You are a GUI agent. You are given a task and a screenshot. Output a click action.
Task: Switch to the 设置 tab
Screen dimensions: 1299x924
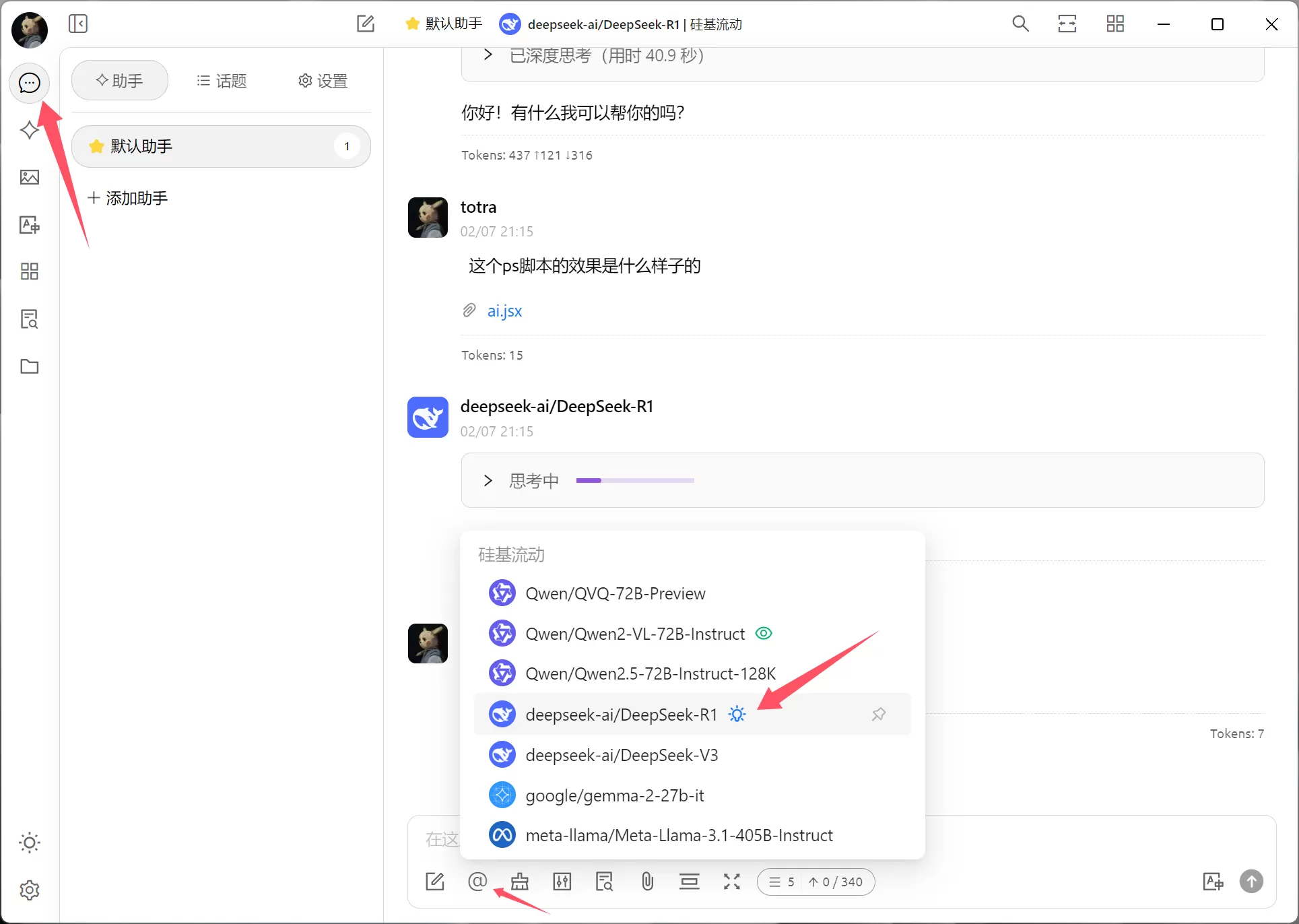(x=323, y=81)
